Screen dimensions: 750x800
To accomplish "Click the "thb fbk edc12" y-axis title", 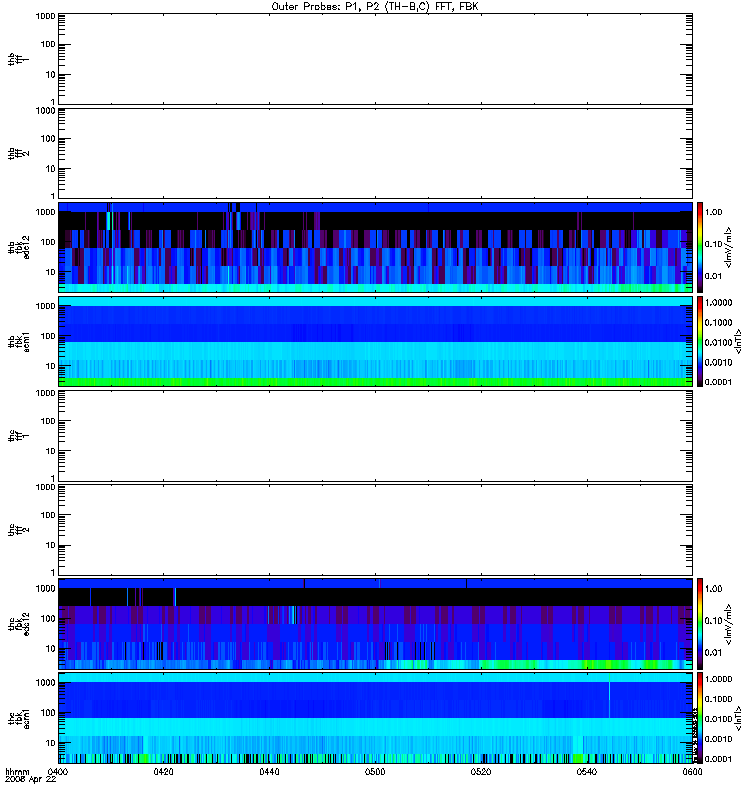I will 19,247.
